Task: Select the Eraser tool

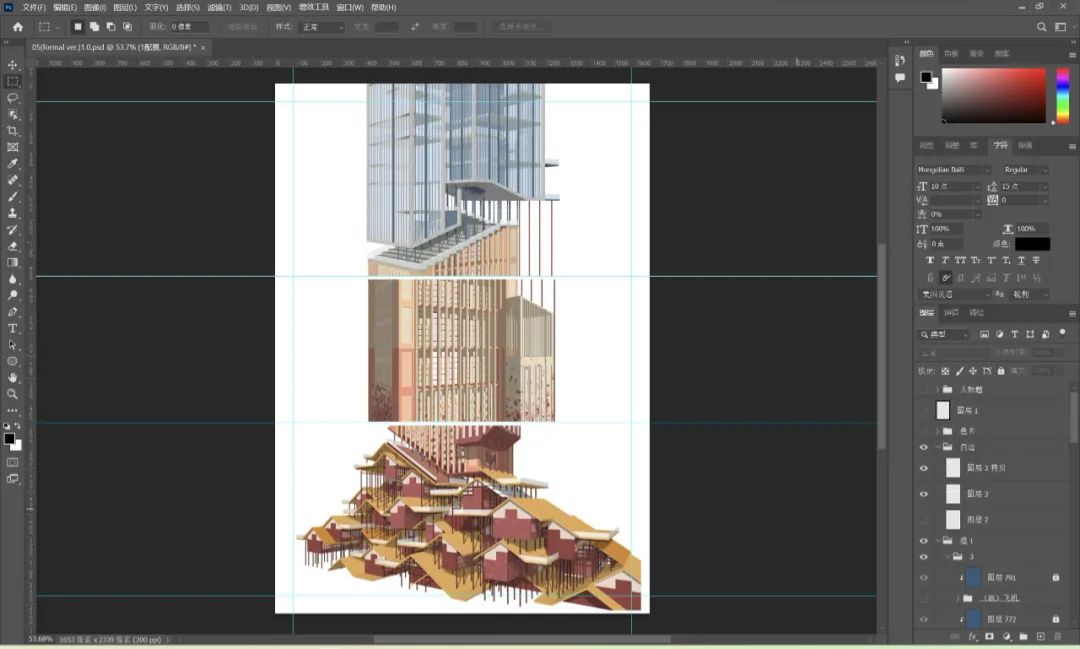Action: click(12, 246)
